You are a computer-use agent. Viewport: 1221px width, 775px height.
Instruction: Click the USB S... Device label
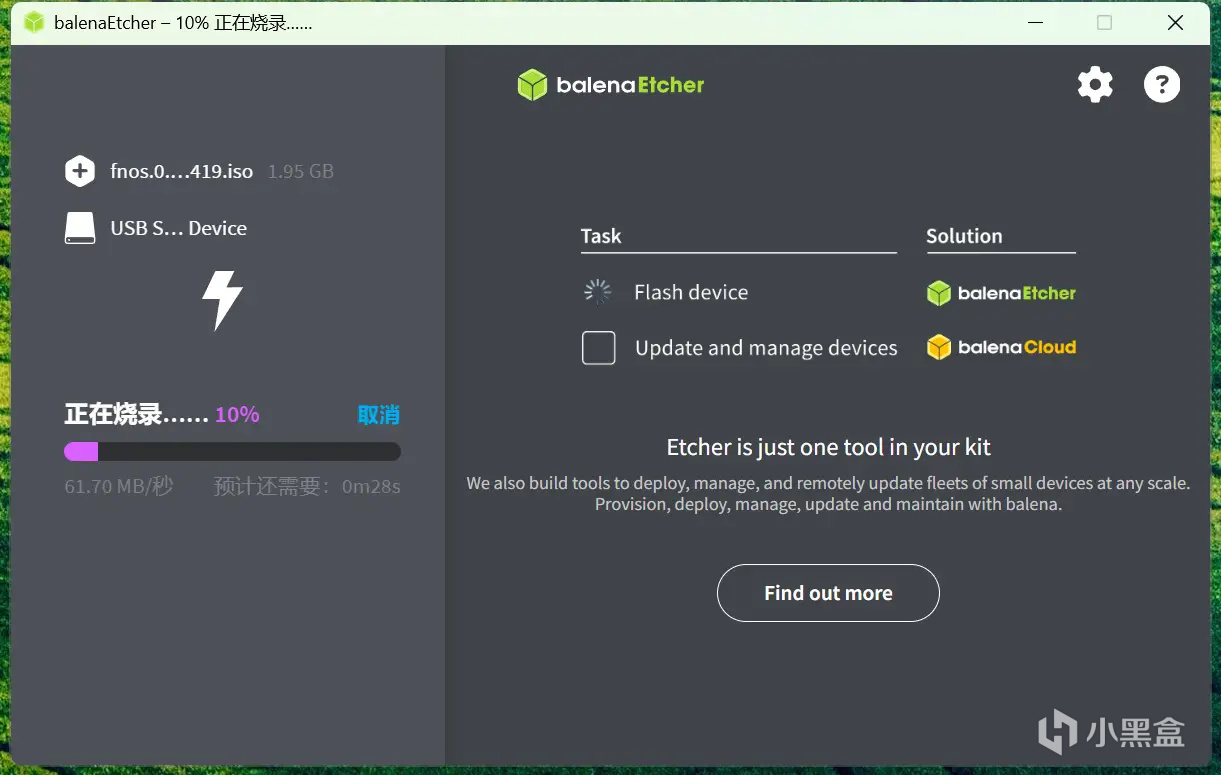(x=178, y=228)
